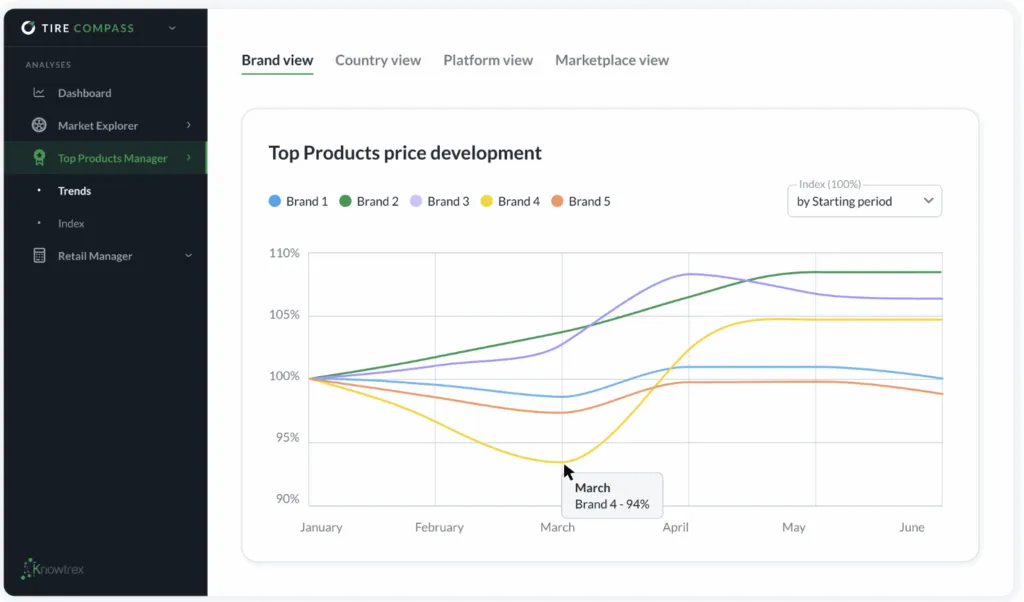Open the Platform view tab
This screenshot has width=1024, height=602.
(x=488, y=60)
